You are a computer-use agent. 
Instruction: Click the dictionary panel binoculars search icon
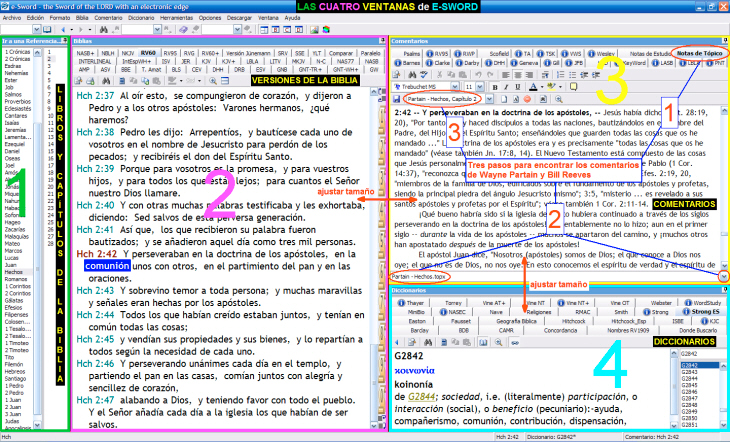tap(428, 342)
